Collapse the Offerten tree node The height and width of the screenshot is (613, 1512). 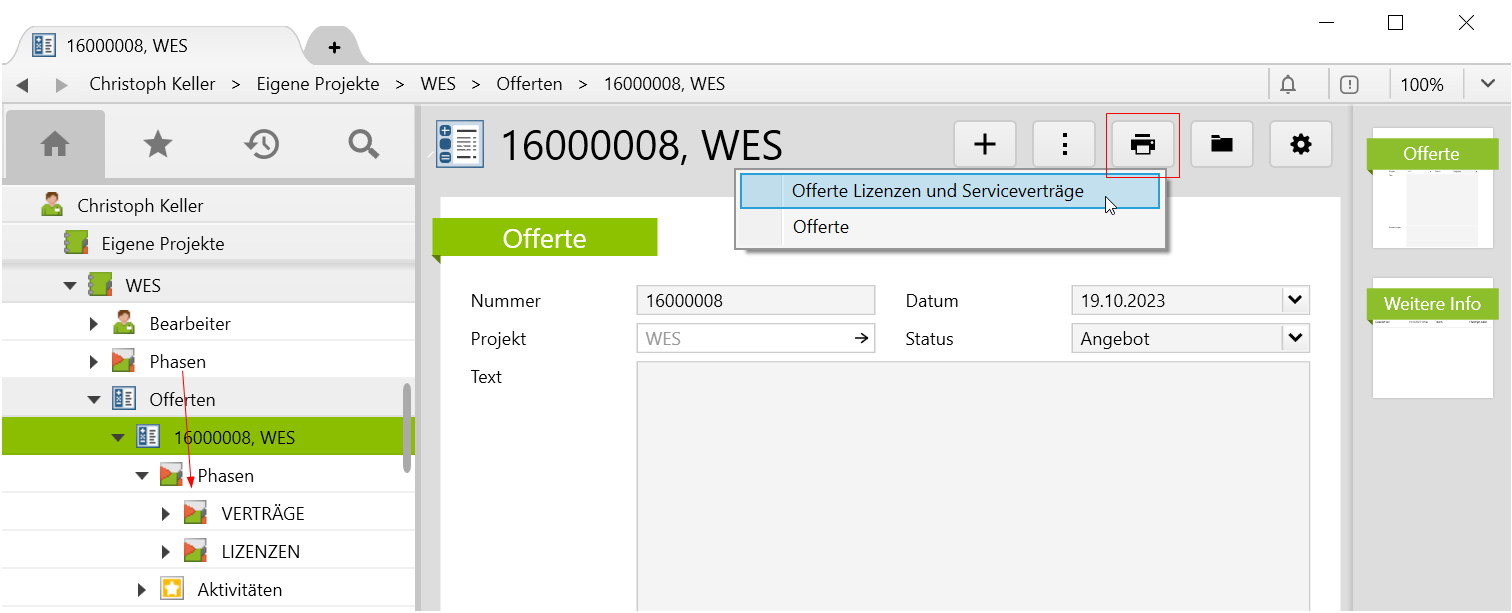tap(94, 400)
